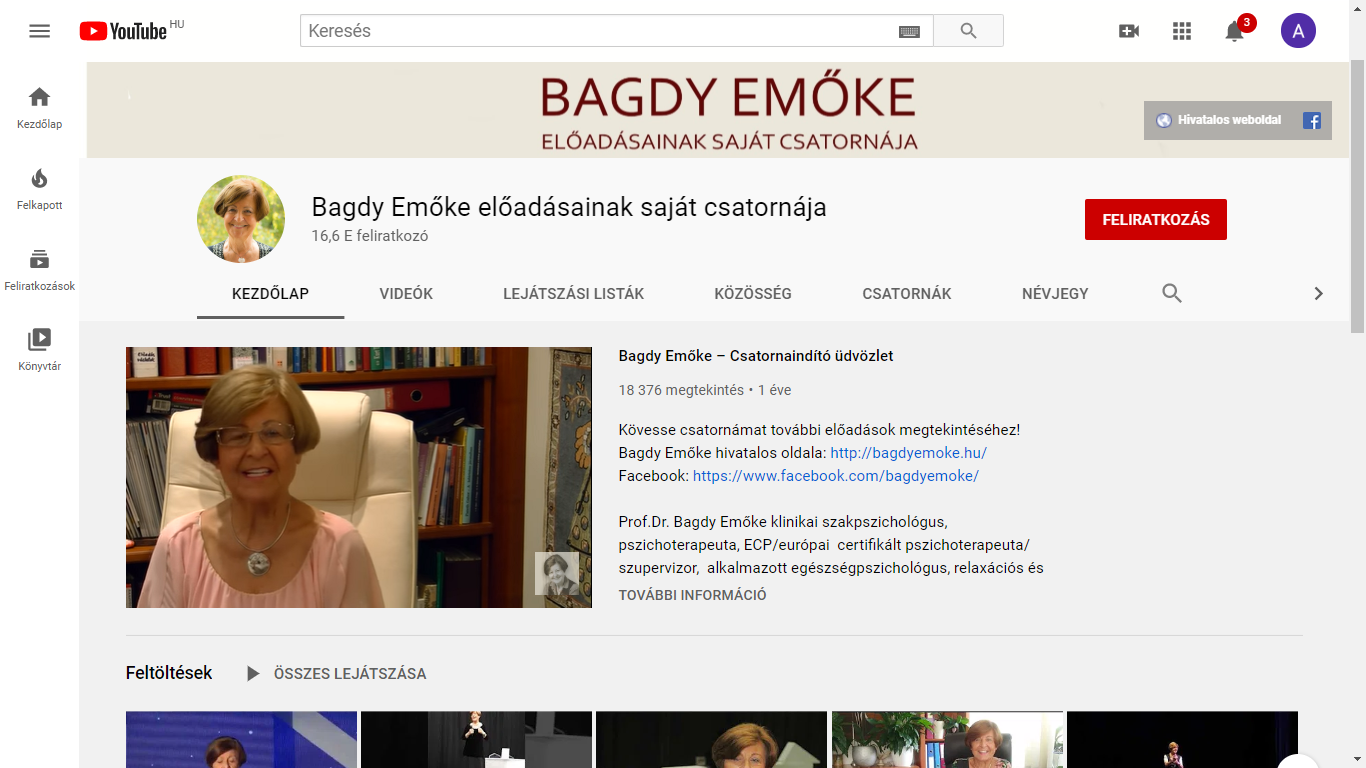The height and width of the screenshot is (768, 1366).
Task: Click the channel name heading text
Action: (x=569, y=207)
